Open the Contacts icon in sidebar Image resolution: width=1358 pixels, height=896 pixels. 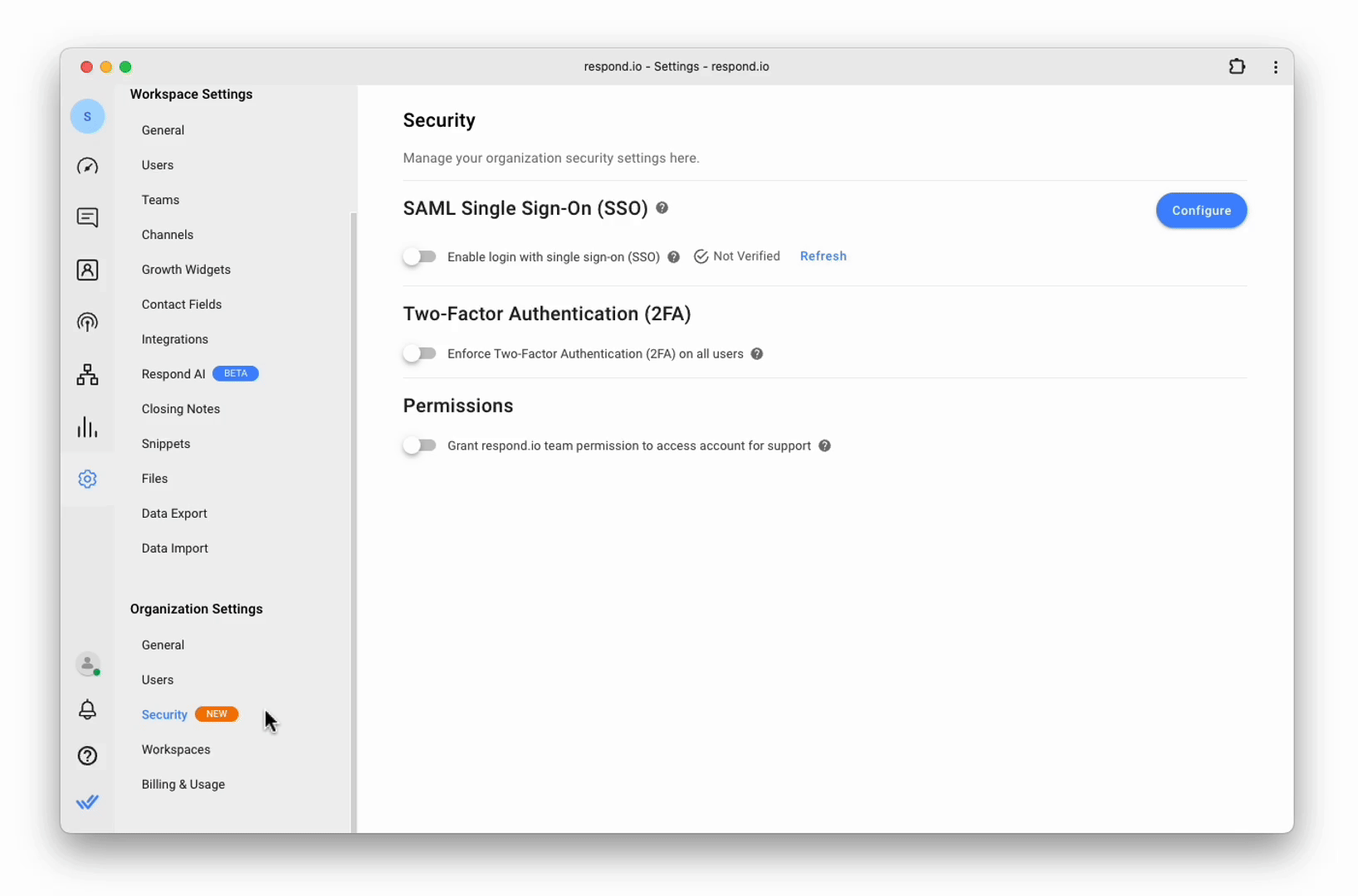tap(87, 270)
